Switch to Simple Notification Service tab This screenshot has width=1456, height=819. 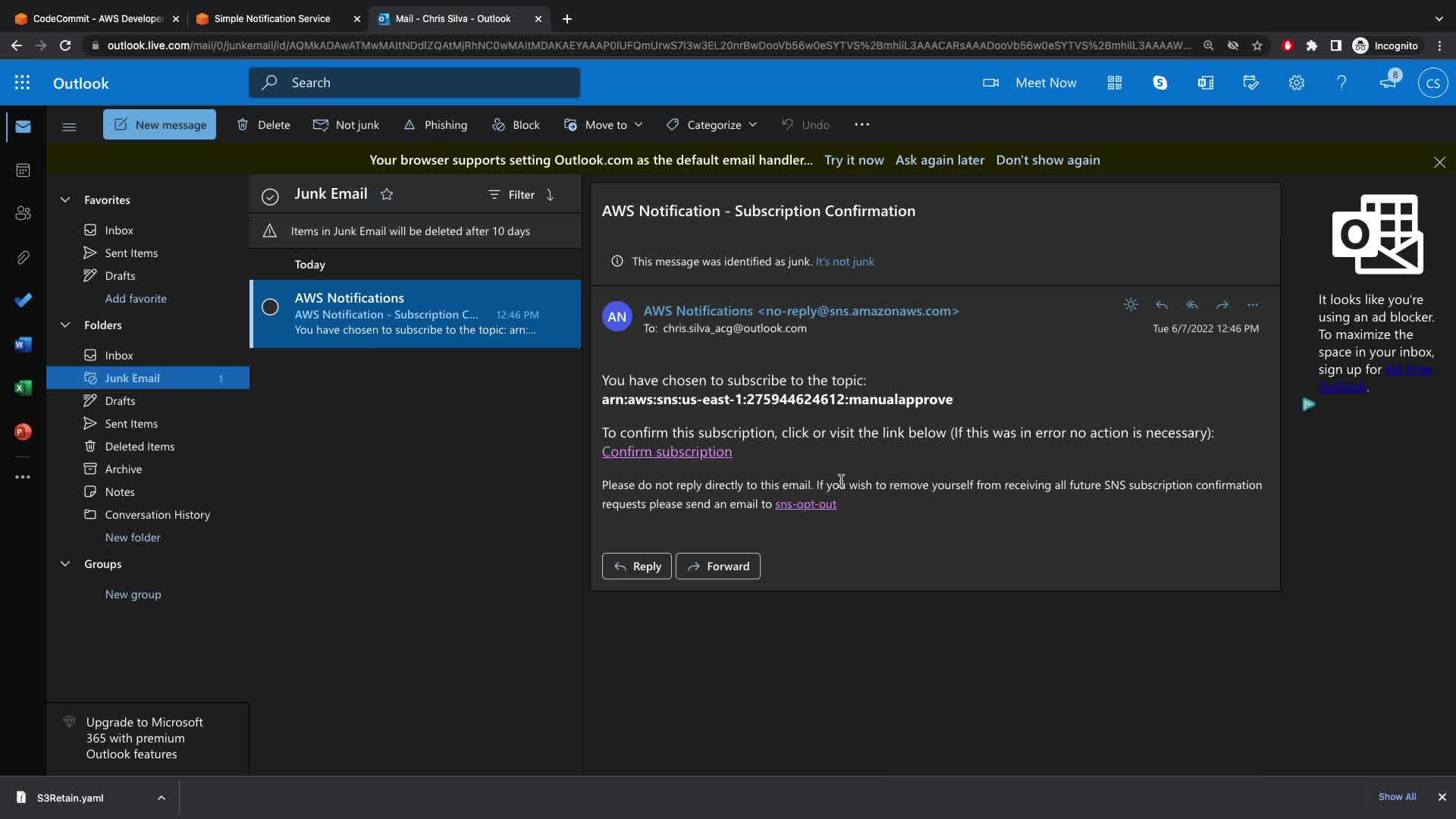272,18
